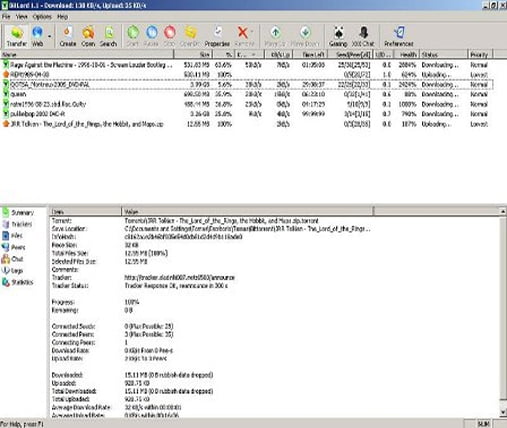
Task: Open the Gaming toolbar icon
Action: click(338, 37)
